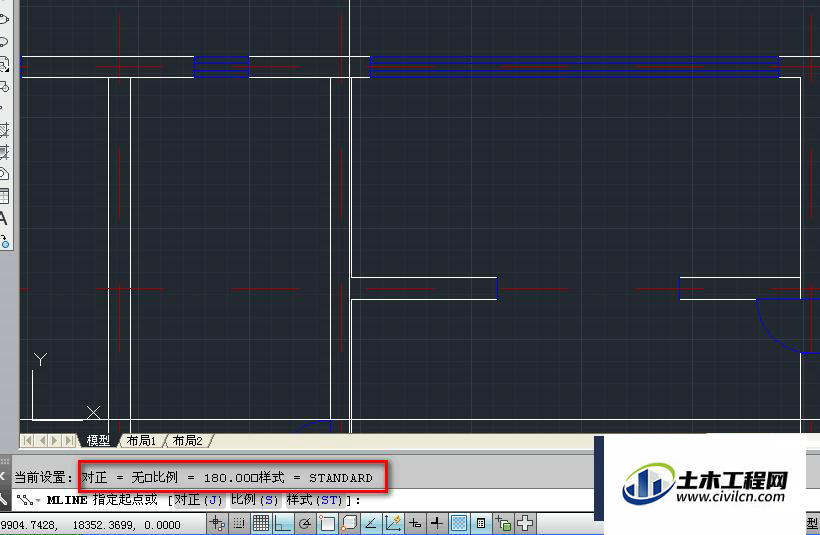Select the Elliptical Arc tool
The image size is (820, 535).
pos(4,42)
